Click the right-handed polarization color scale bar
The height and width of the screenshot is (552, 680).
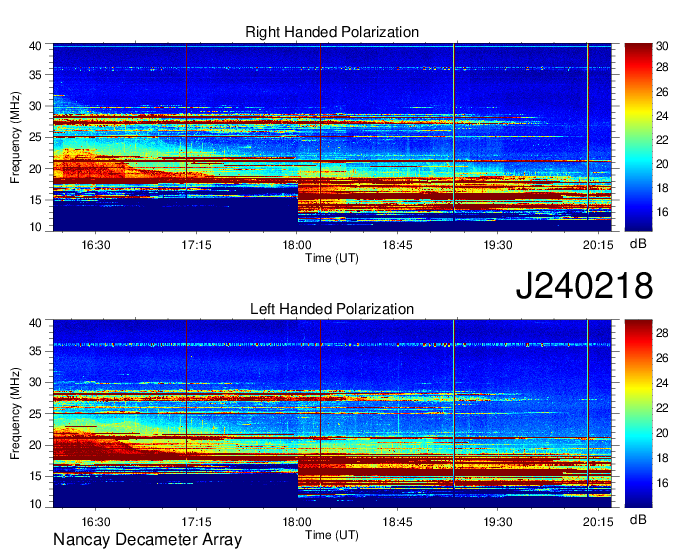click(x=638, y=137)
